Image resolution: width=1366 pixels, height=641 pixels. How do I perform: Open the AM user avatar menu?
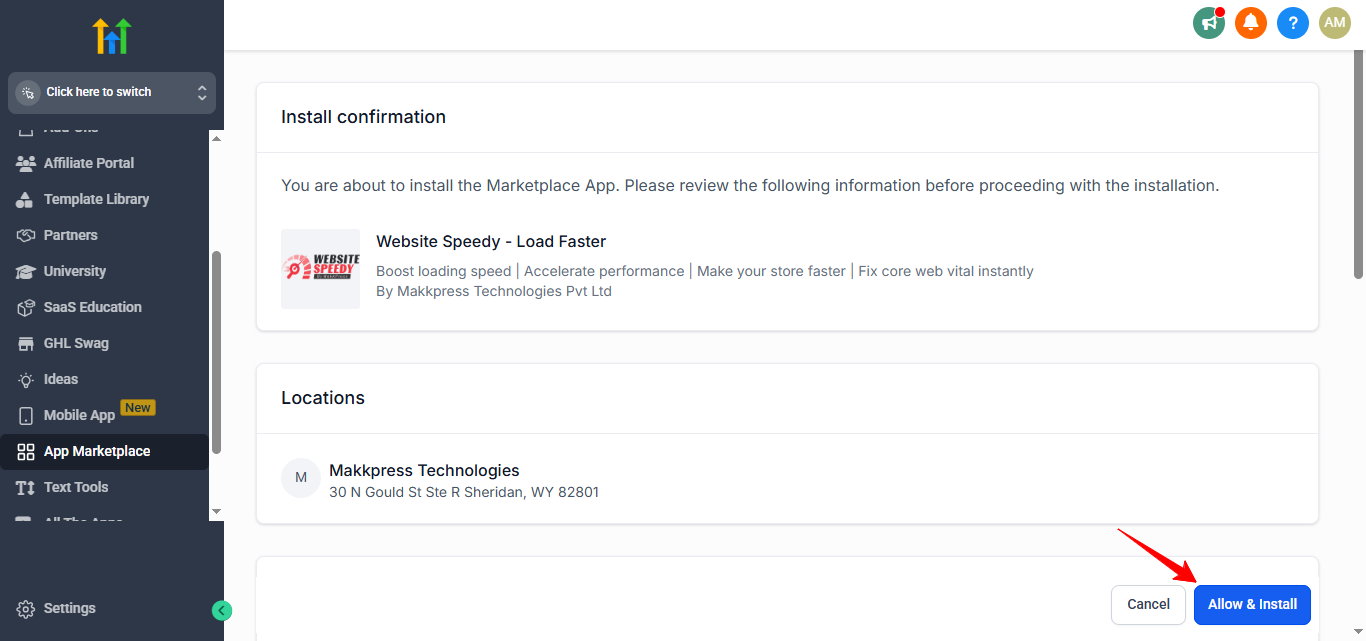coord(1335,22)
